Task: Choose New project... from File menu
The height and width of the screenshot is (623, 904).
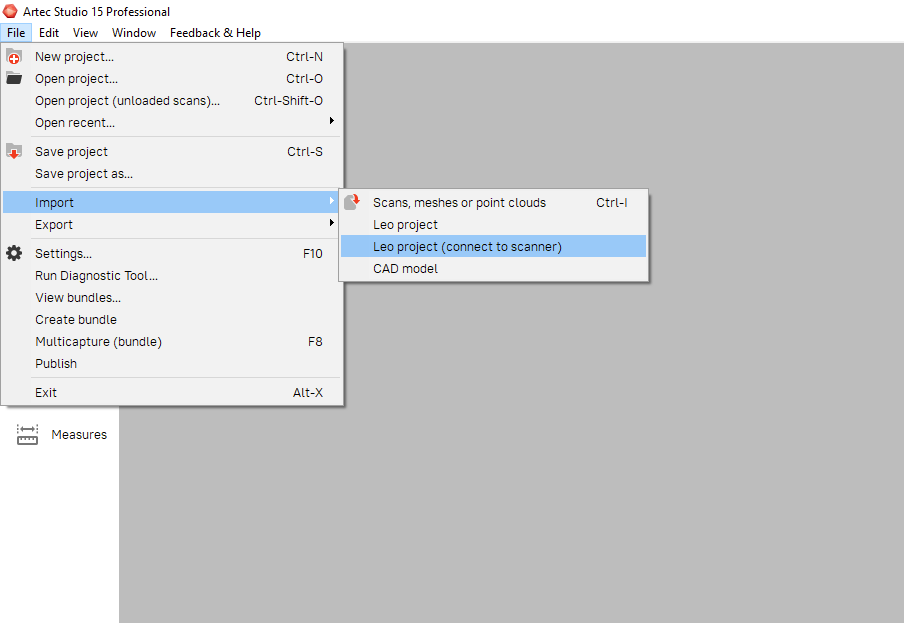Action: pyautogui.click(x=172, y=56)
